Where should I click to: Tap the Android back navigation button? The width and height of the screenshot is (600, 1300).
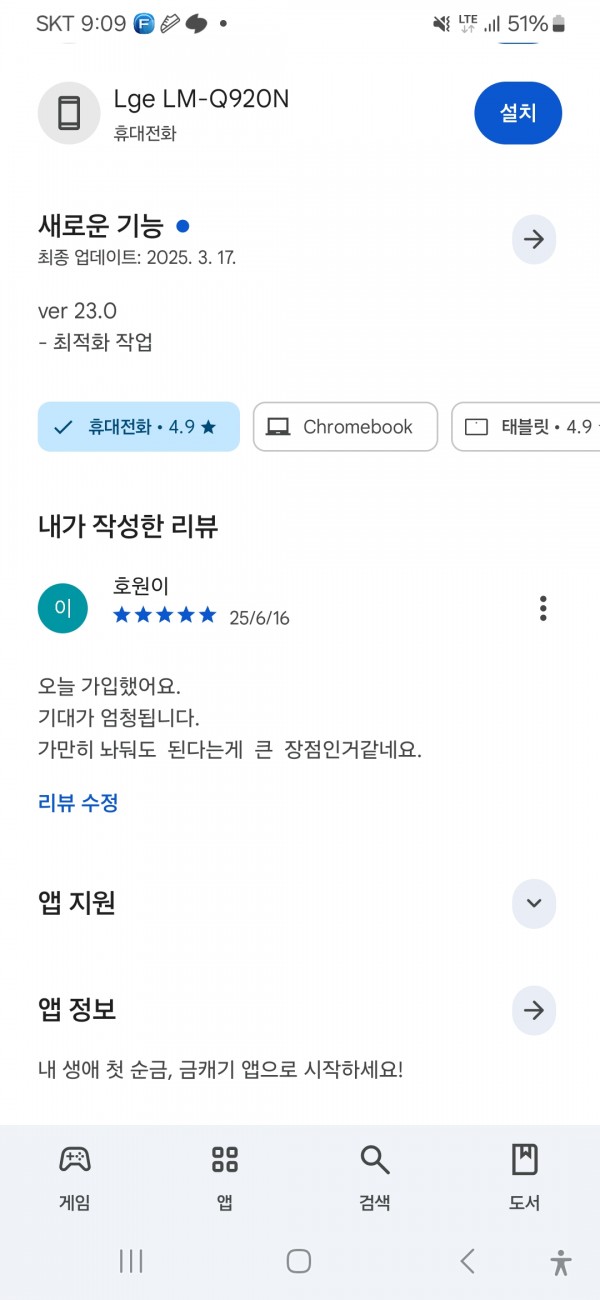[x=467, y=1261]
